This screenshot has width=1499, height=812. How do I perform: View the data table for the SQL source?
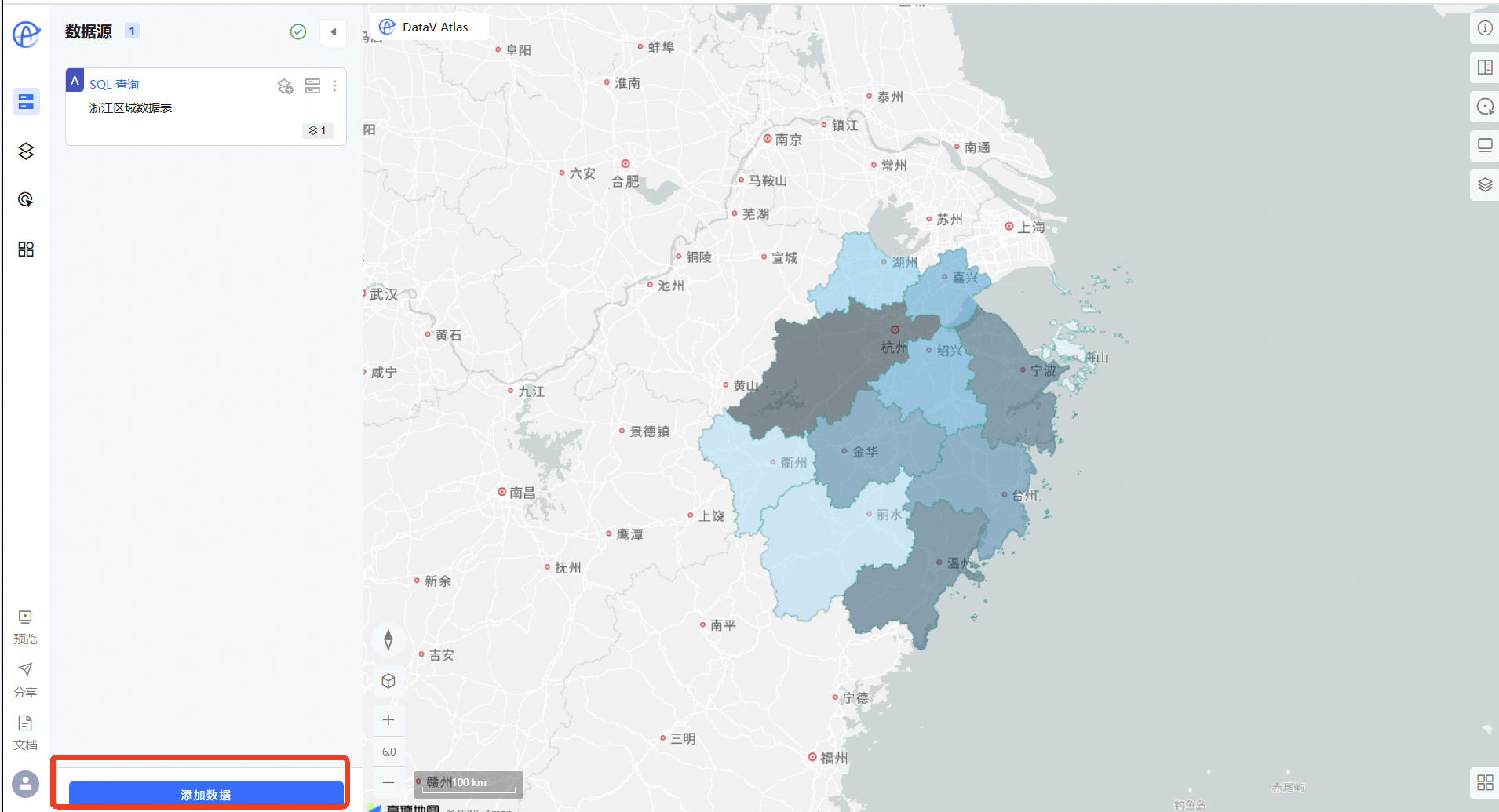312,86
